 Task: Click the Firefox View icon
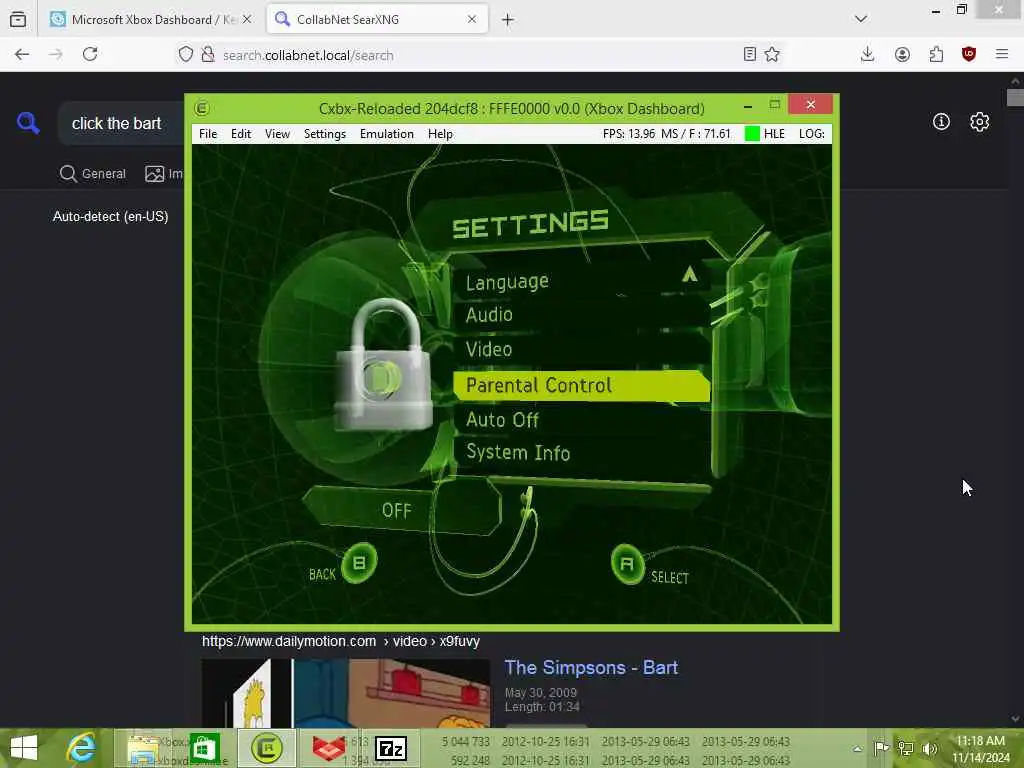[x=18, y=20]
